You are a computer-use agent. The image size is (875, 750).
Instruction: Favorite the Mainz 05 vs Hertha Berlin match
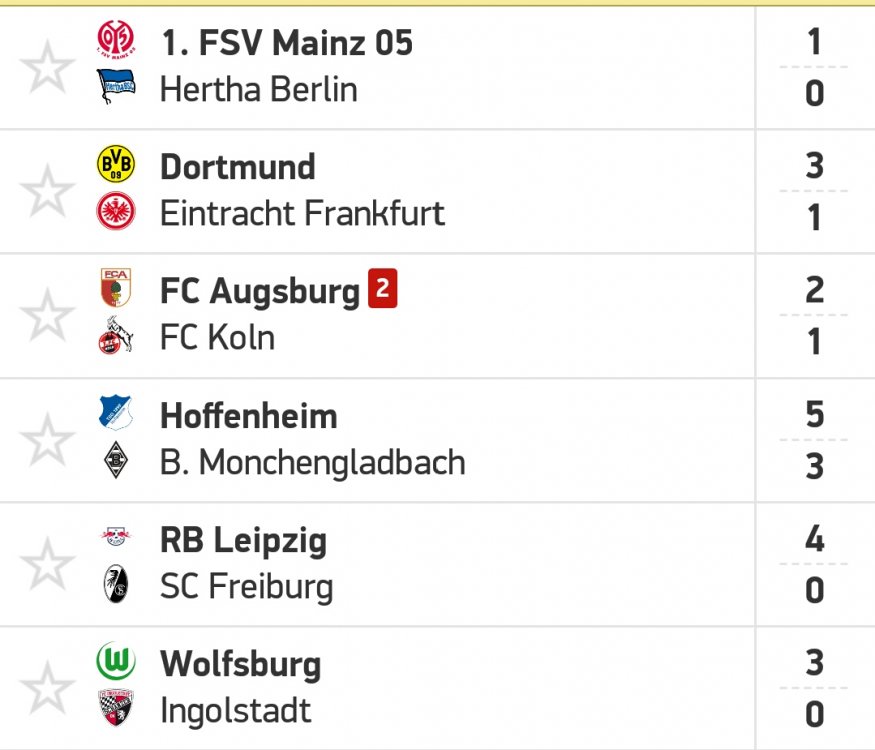pos(47,67)
